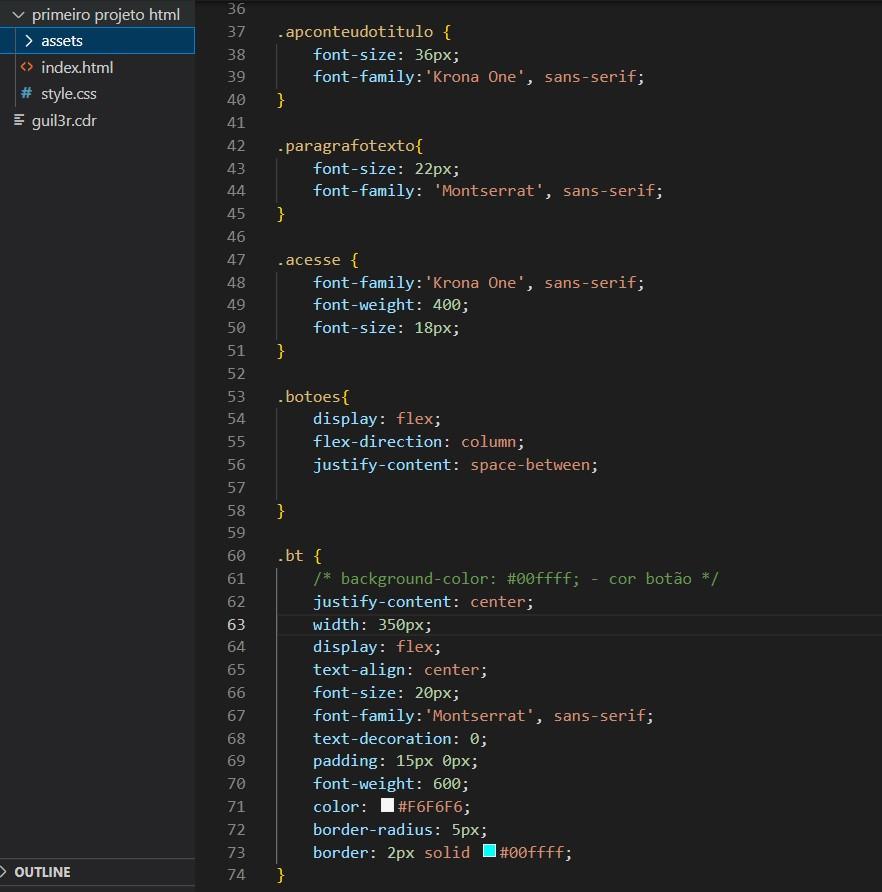The height and width of the screenshot is (892, 882).
Task: Click line number 63 in the gutter
Action: coord(236,625)
